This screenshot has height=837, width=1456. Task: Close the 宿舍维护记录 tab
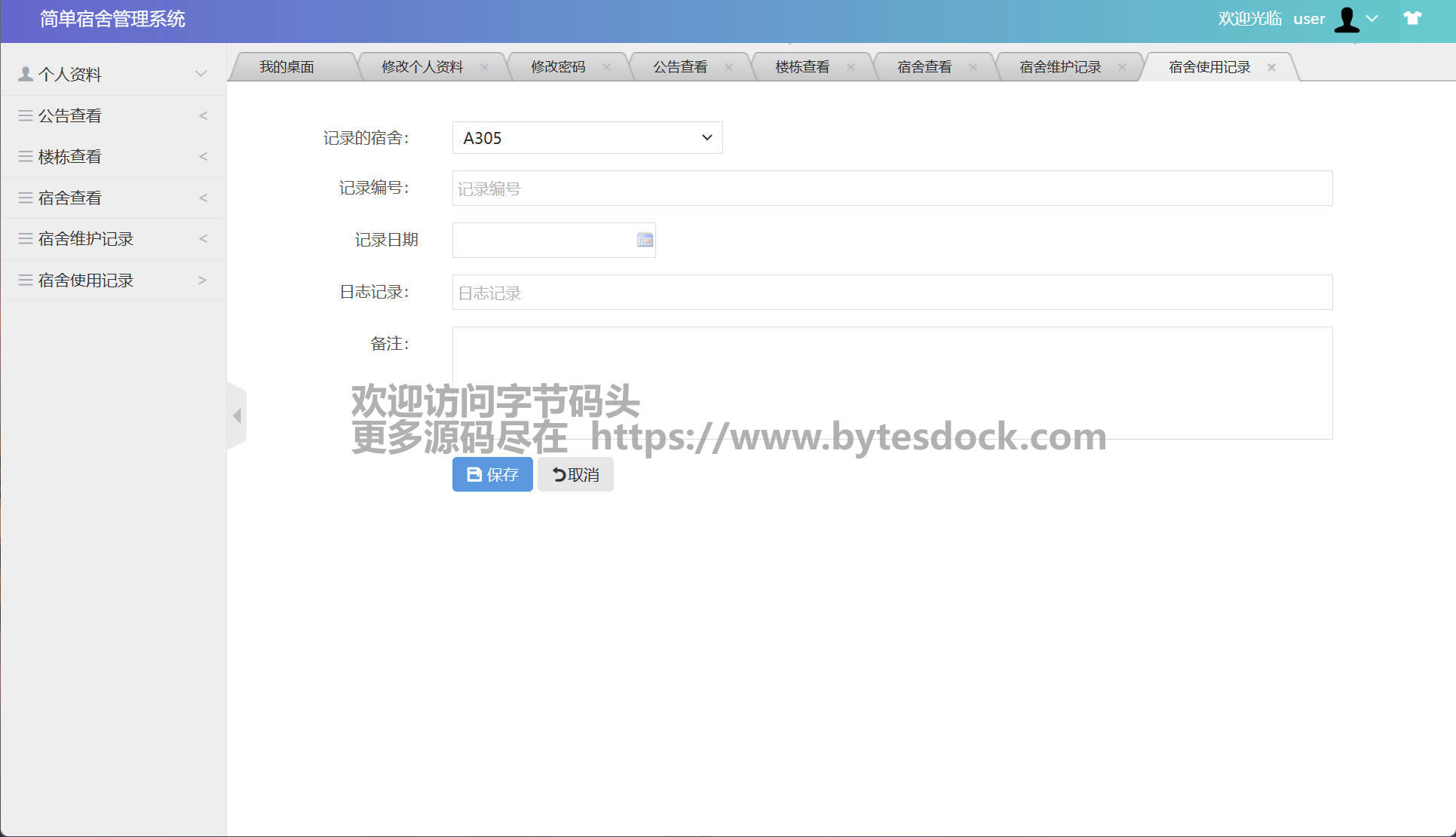pos(1122,67)
